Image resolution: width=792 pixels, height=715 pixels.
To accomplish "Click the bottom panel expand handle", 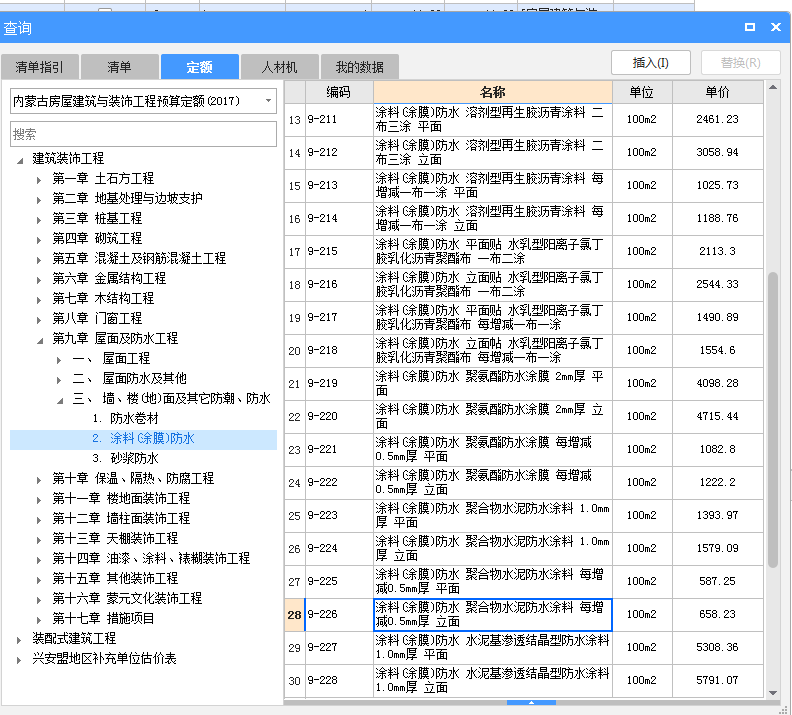I will coord(531,702).
